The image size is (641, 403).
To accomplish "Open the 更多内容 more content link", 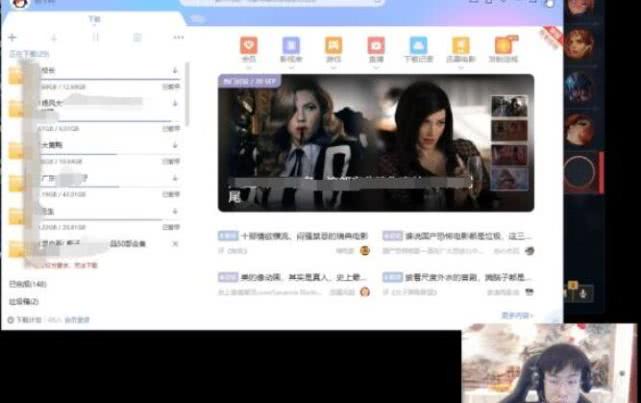I will click(517, 316).
